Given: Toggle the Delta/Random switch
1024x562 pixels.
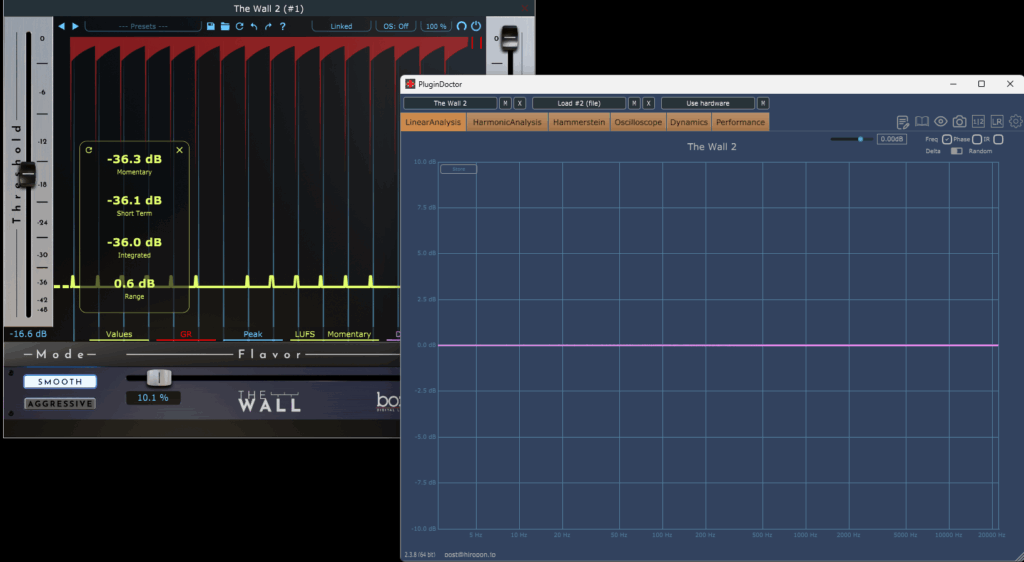Looking at the screenshot, I should pos(957,151).
